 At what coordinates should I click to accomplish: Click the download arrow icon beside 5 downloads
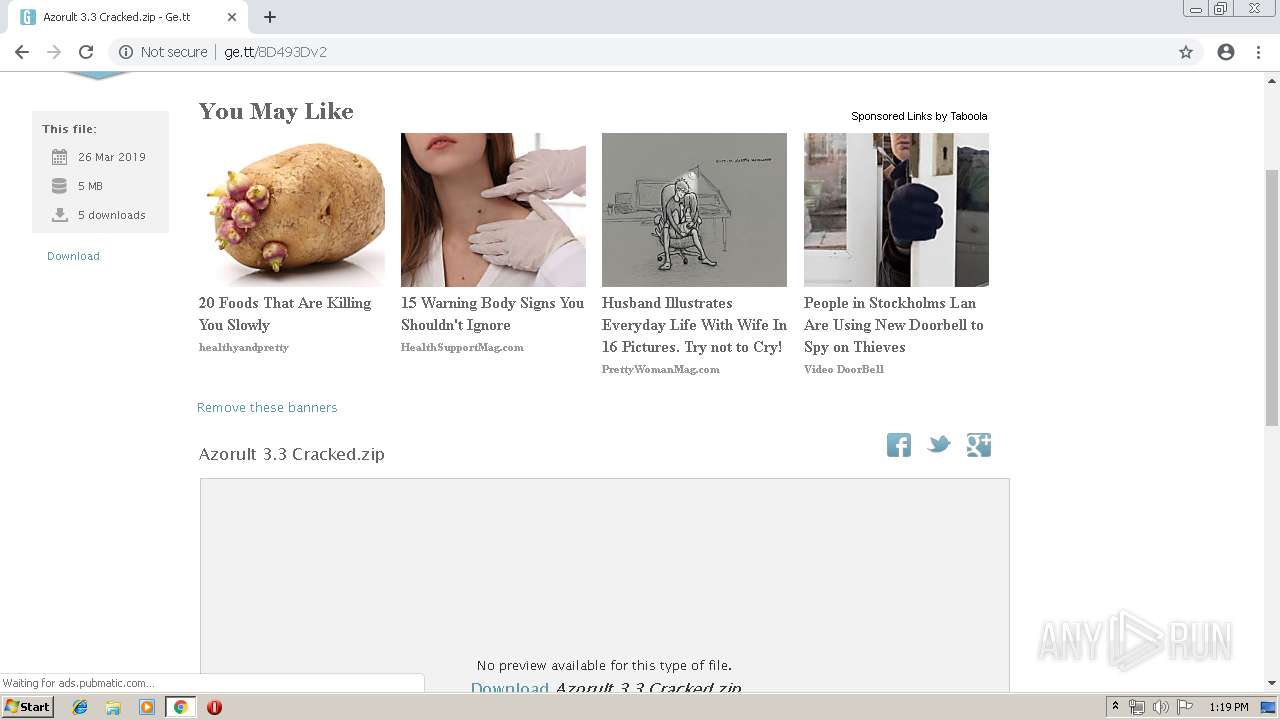[59, 215]
